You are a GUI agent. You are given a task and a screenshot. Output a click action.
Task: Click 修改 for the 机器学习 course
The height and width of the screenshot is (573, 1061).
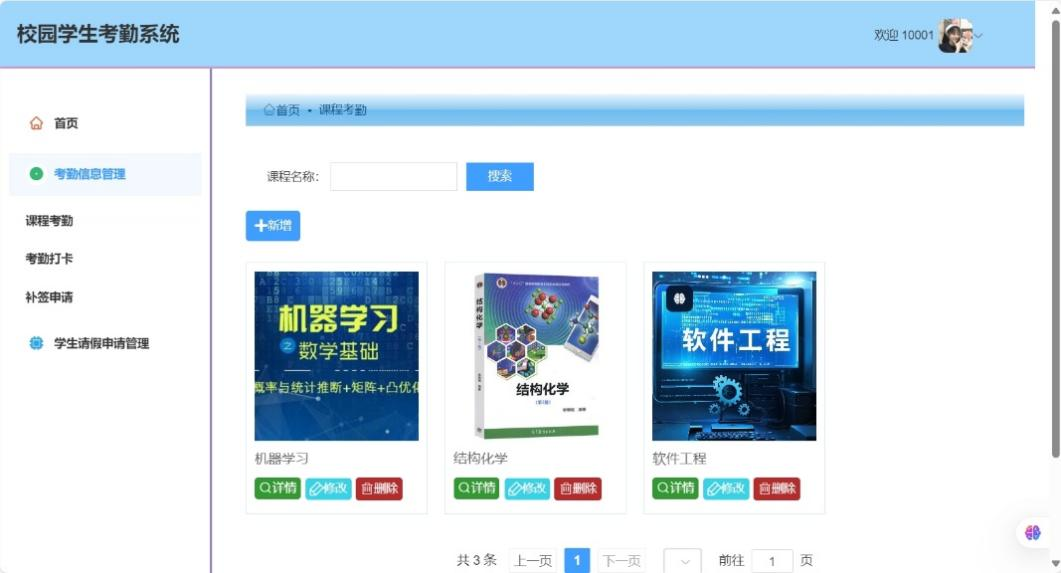(x=328, y=488)
